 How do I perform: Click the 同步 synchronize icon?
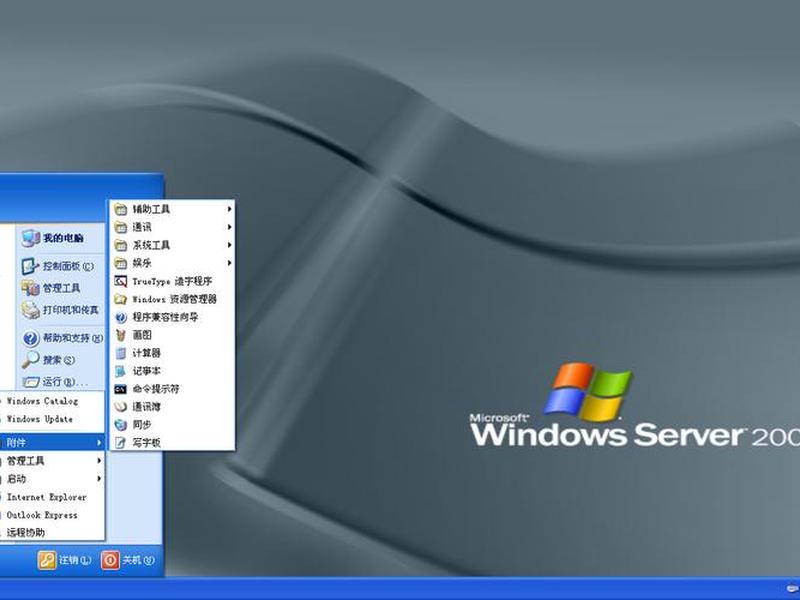tap(120, 425)
